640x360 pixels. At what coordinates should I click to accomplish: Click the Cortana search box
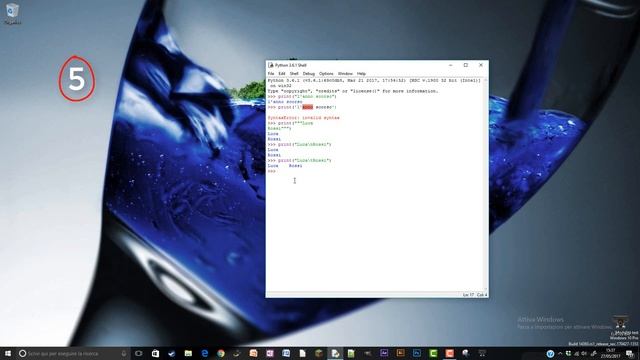(x=73, y=353)
